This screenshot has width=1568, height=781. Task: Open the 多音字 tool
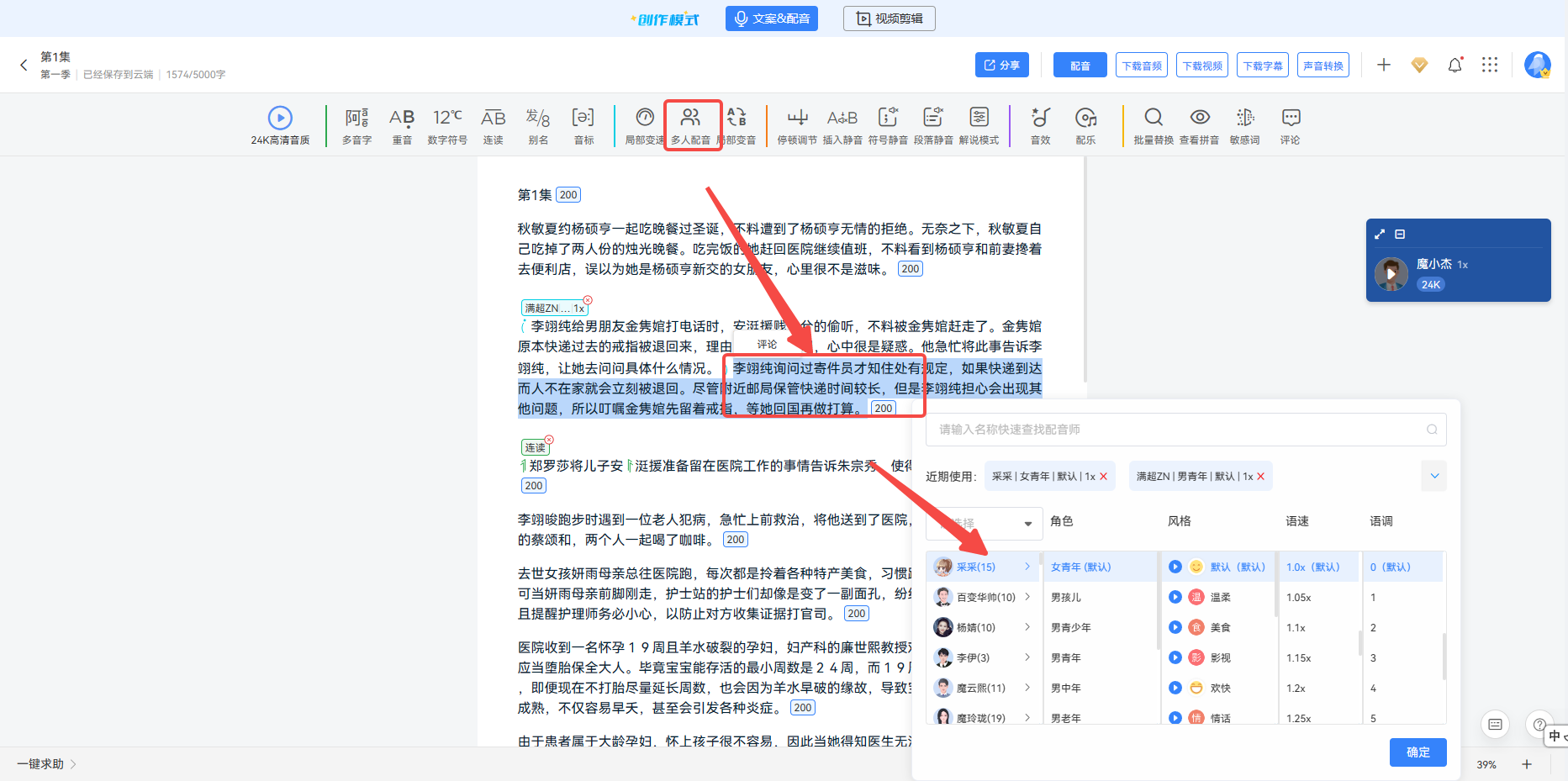pos(356,126)
